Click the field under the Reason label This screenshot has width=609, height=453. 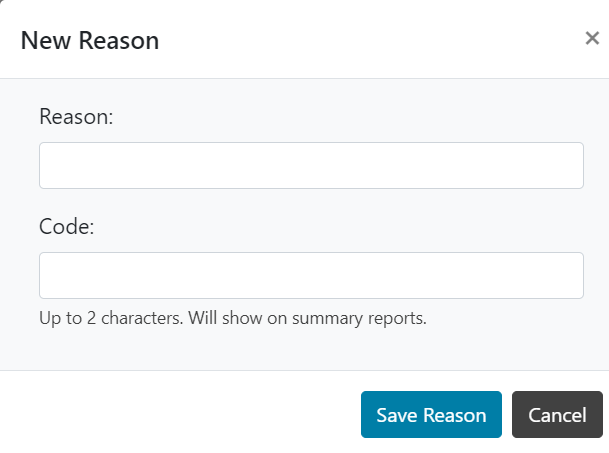tap(311, 166)
